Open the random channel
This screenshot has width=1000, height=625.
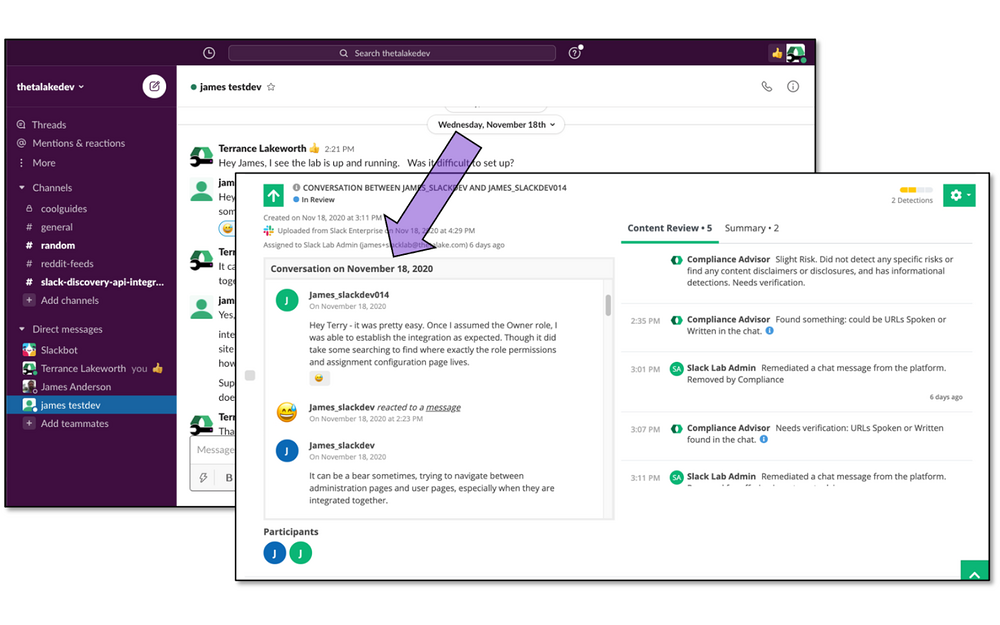[57, 246]
